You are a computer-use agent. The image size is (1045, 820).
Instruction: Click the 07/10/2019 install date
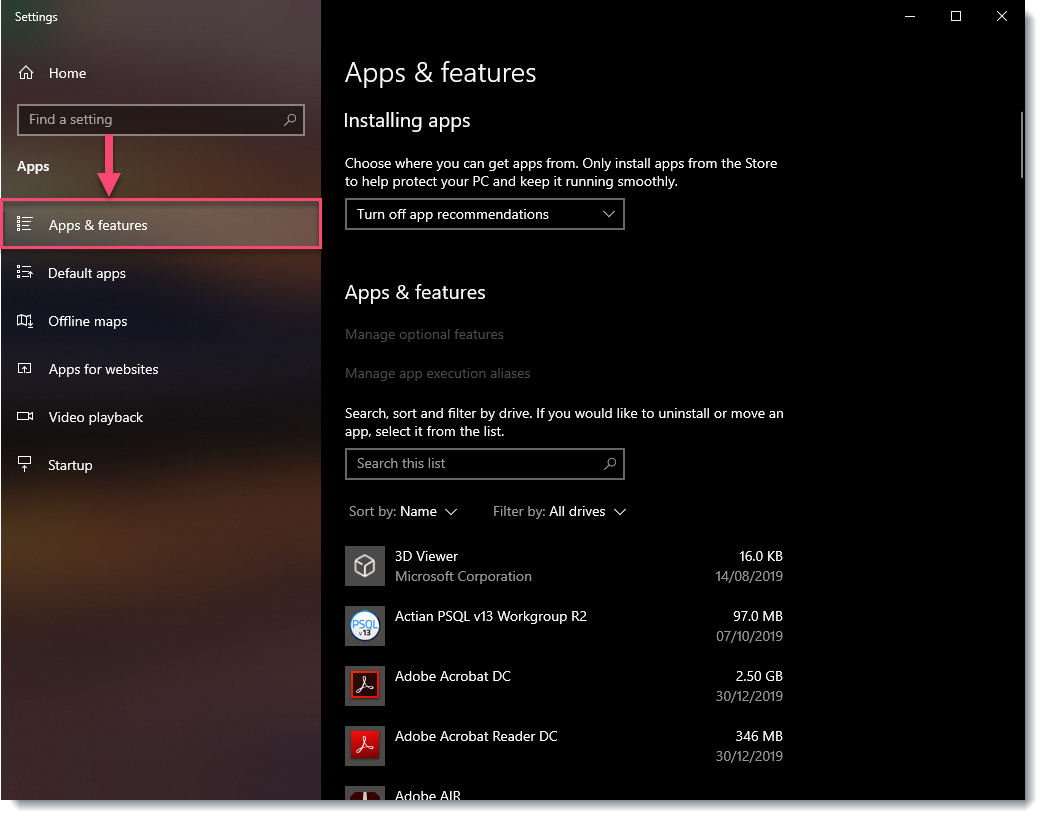(x=749, y=637)
